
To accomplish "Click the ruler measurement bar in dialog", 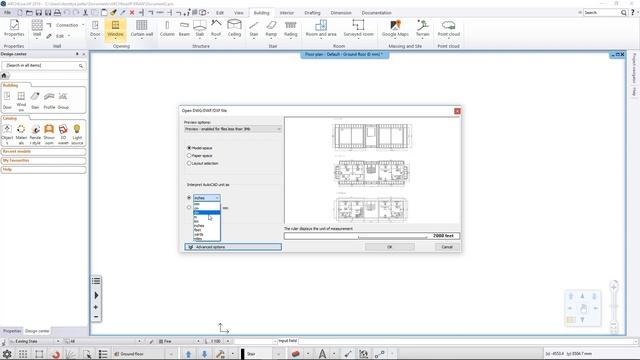I will point(372,236).
